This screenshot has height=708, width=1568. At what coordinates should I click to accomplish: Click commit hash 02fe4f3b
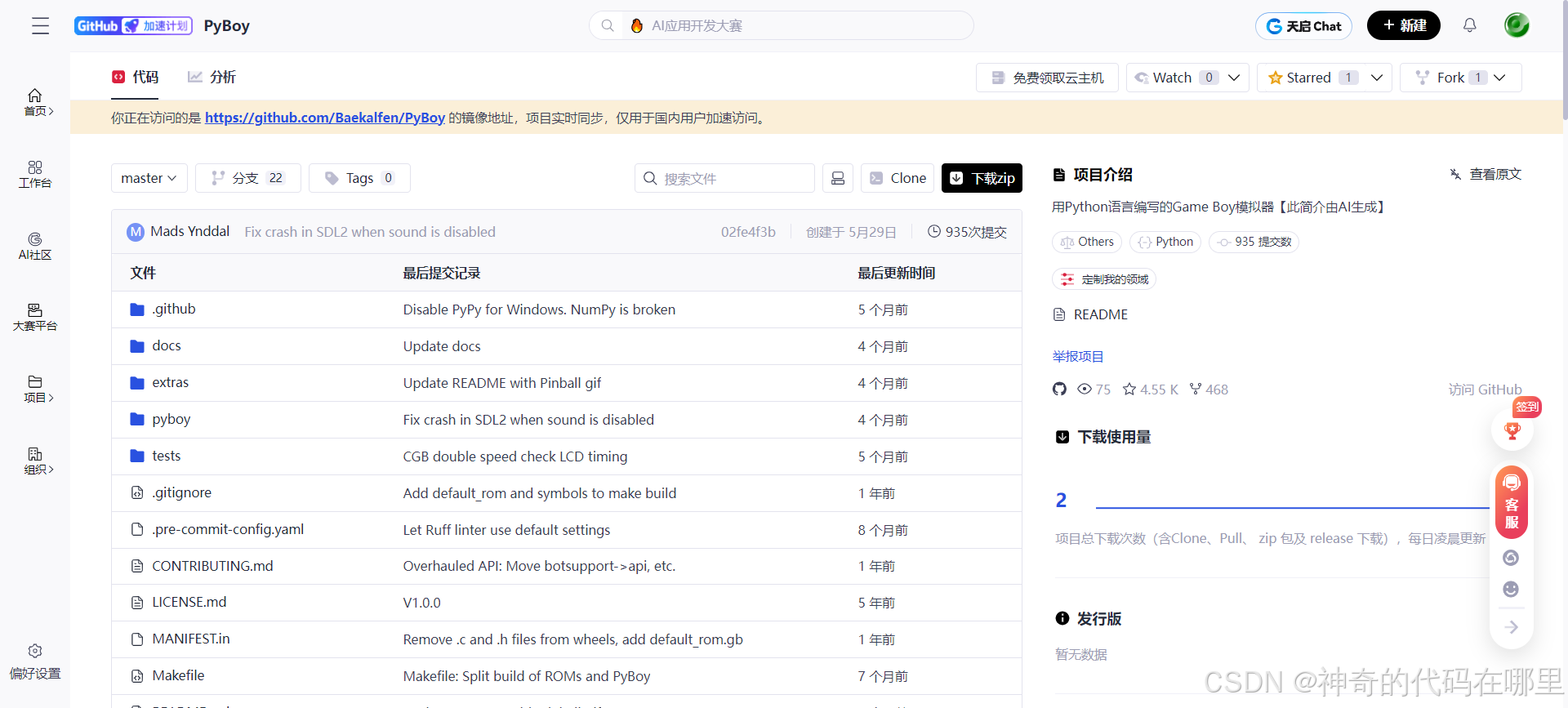click(748, 232)
